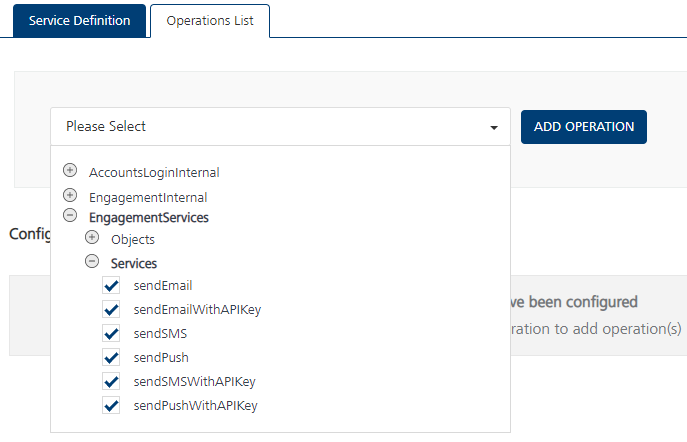Collapse the Services node minus icon
The width and height of the screenshot is (687, 442).
pos(92,262)
